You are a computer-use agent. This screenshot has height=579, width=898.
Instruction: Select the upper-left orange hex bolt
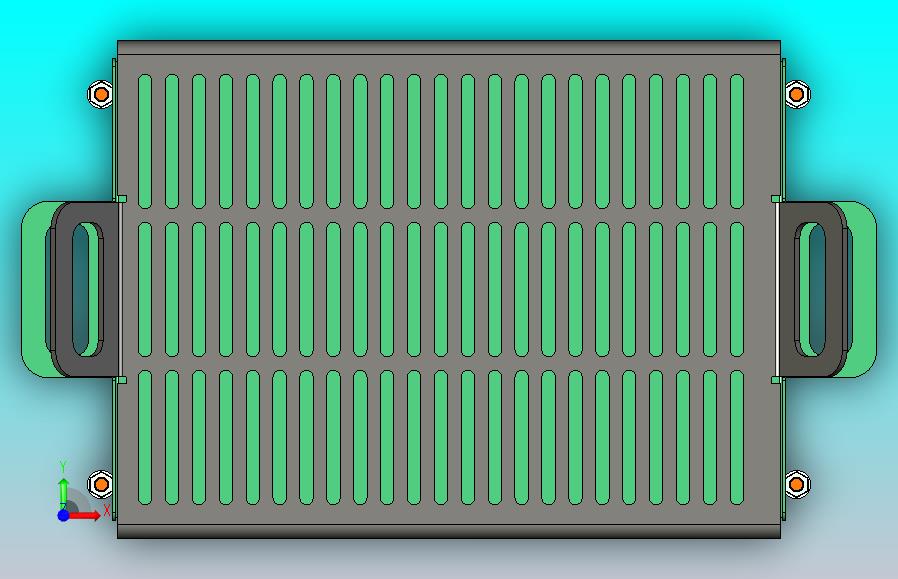click(101, 93)
